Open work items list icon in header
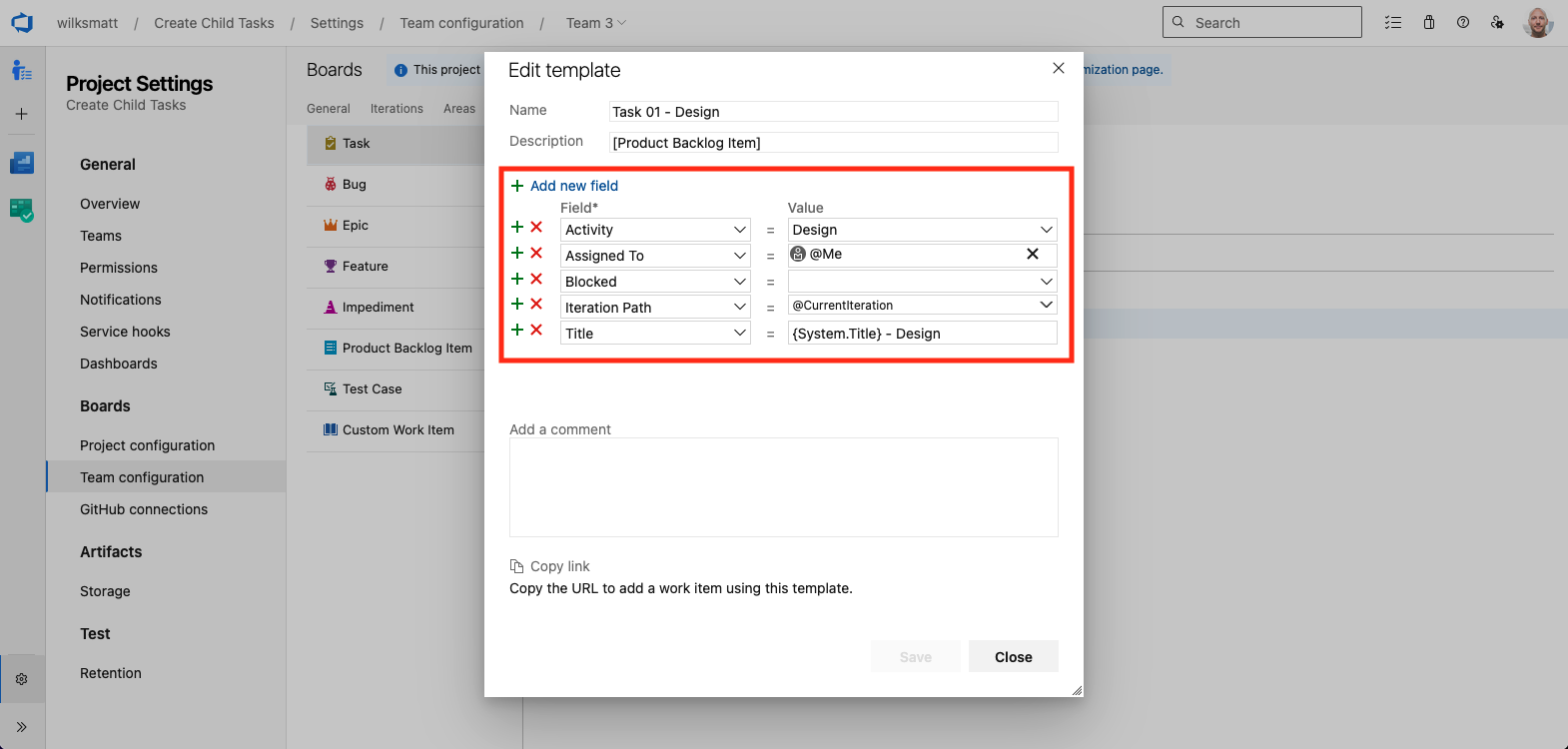The width and height of the screenshot is (1568, 749). pos(1393,22)
